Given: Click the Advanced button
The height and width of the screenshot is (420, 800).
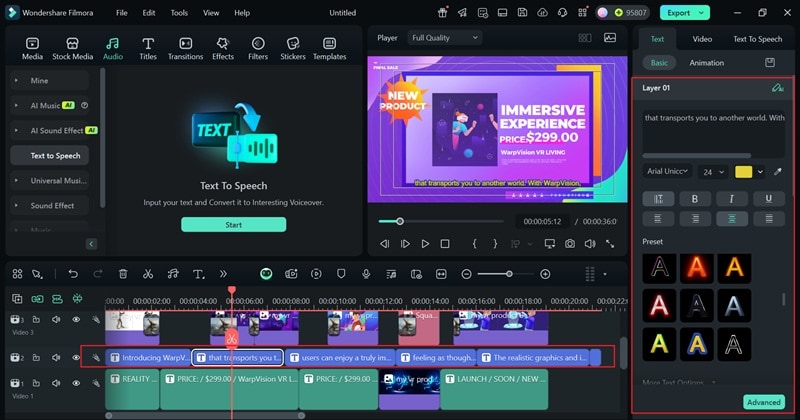Looking at the screenshot, I should point(764,402).
